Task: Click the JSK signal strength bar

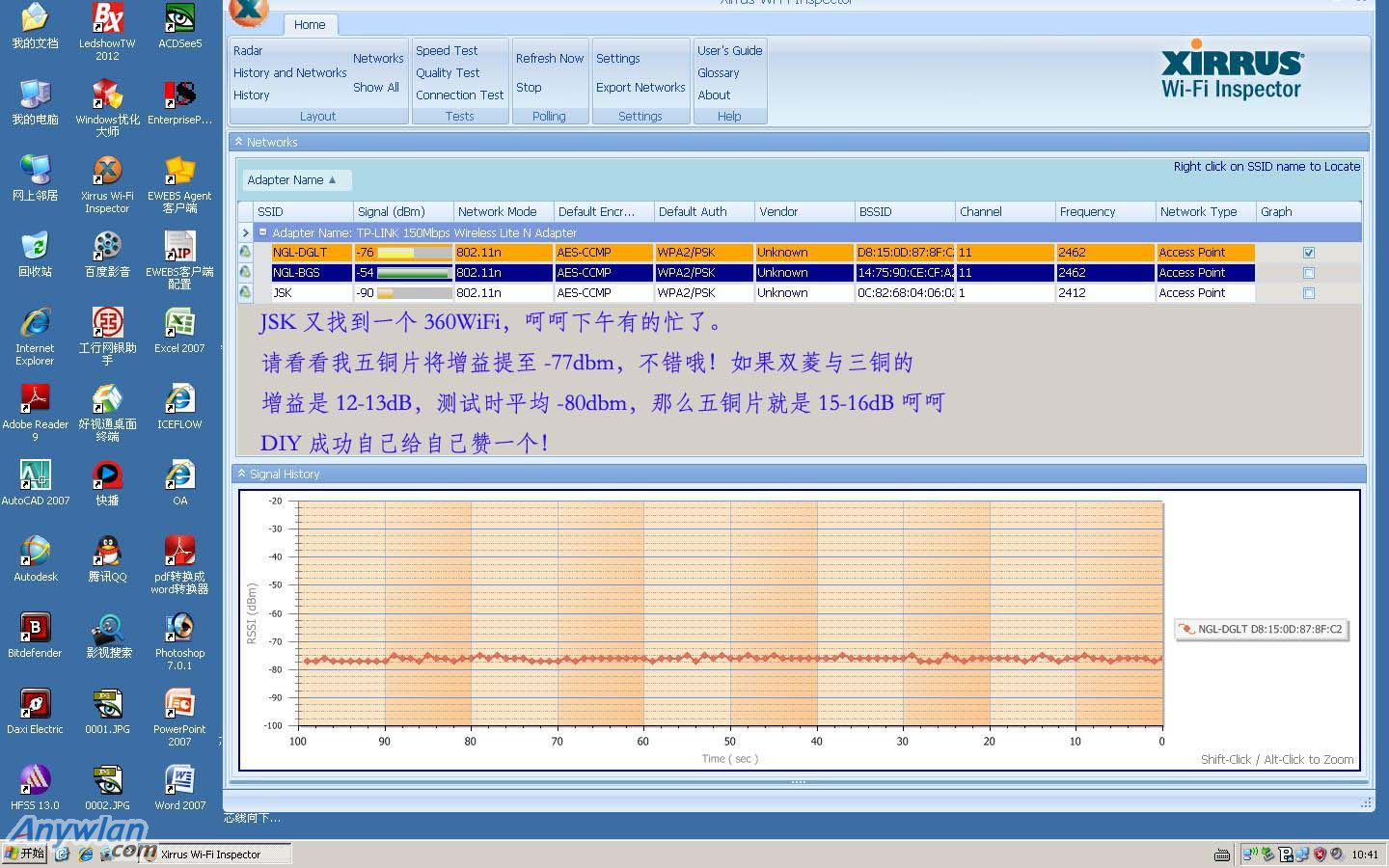Action: point(414,293)
